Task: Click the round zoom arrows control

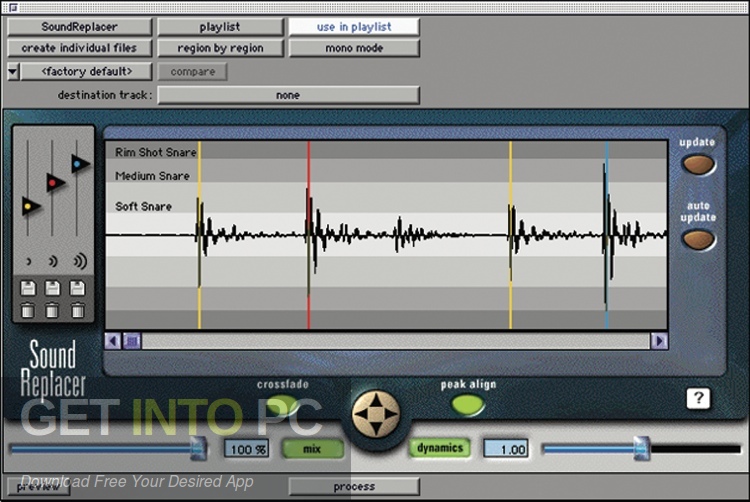Action: coord(376,413)
